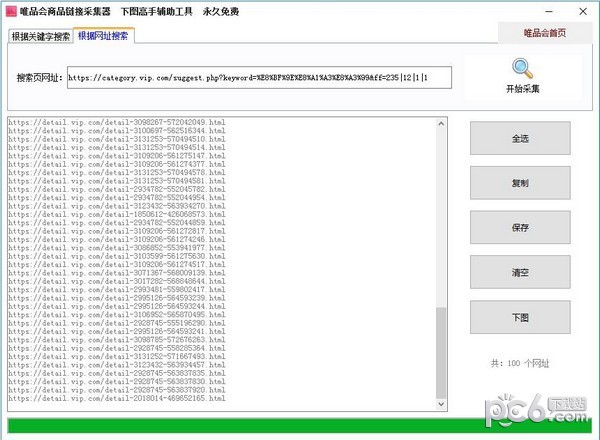Click the 保存 button
The height and width of the screenshot is (440, 600).
pyautogui.click(x=520, y=227)
